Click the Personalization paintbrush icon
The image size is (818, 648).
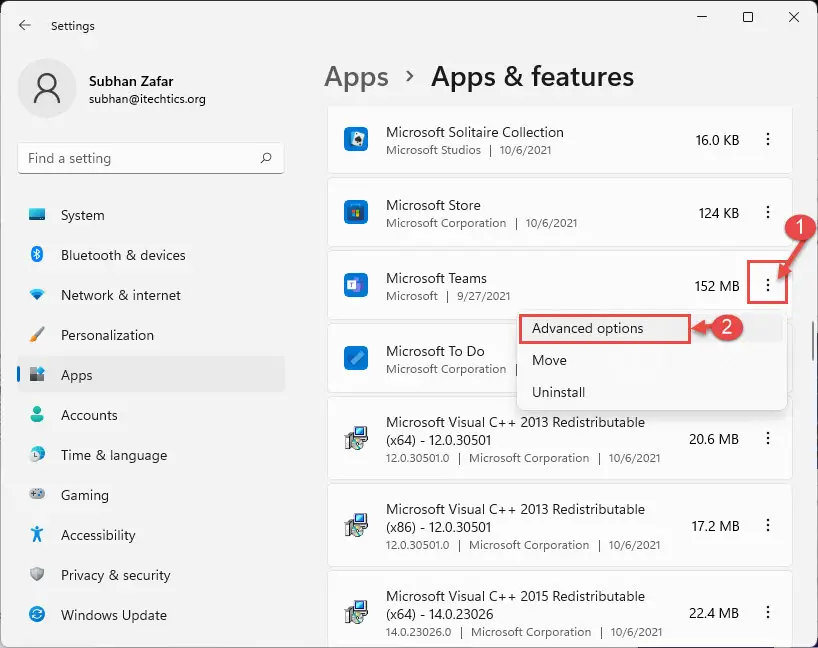[37, 334]
